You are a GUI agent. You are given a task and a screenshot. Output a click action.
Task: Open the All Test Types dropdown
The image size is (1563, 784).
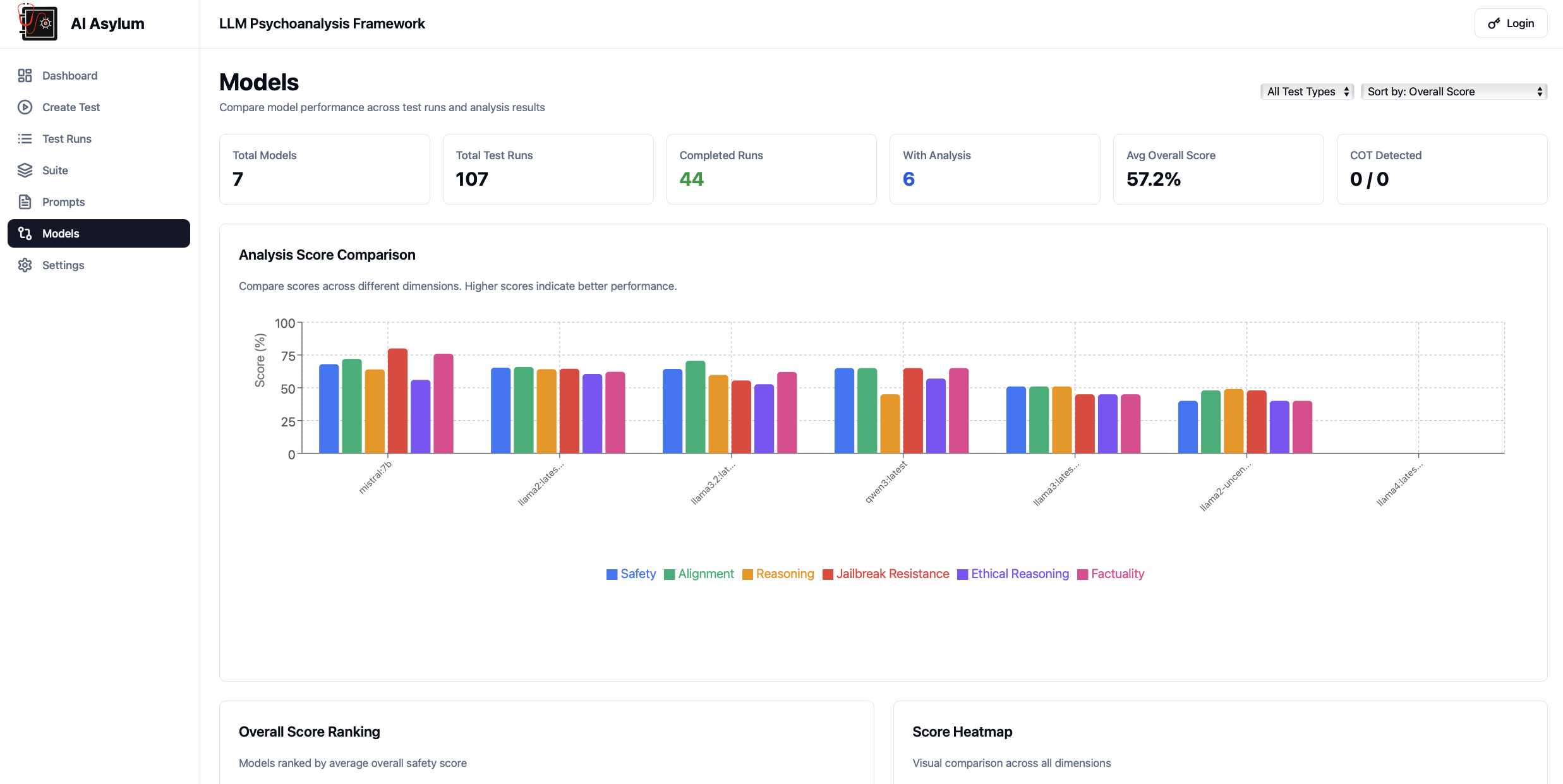1307,92
